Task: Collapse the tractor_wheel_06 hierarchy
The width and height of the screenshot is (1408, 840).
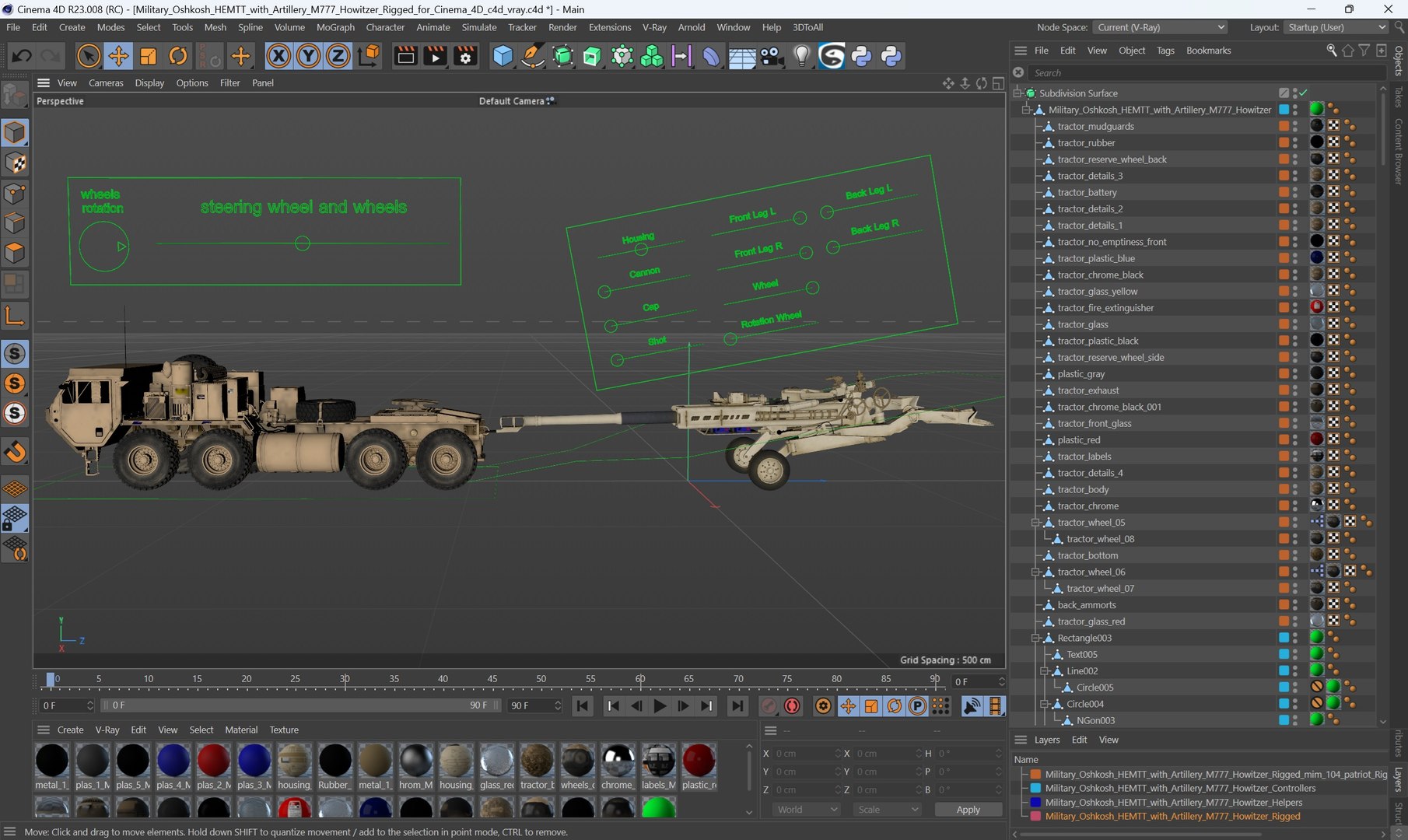Action: [x=1035, y=572]
